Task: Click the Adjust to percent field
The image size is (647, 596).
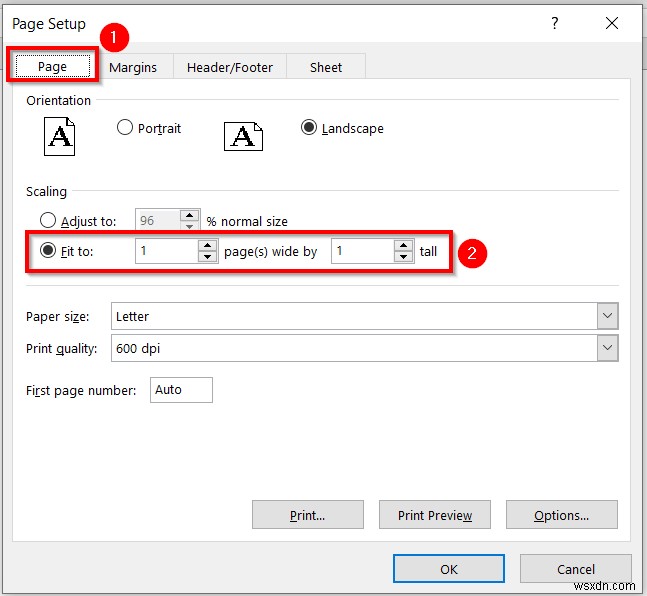Action: 158,220
